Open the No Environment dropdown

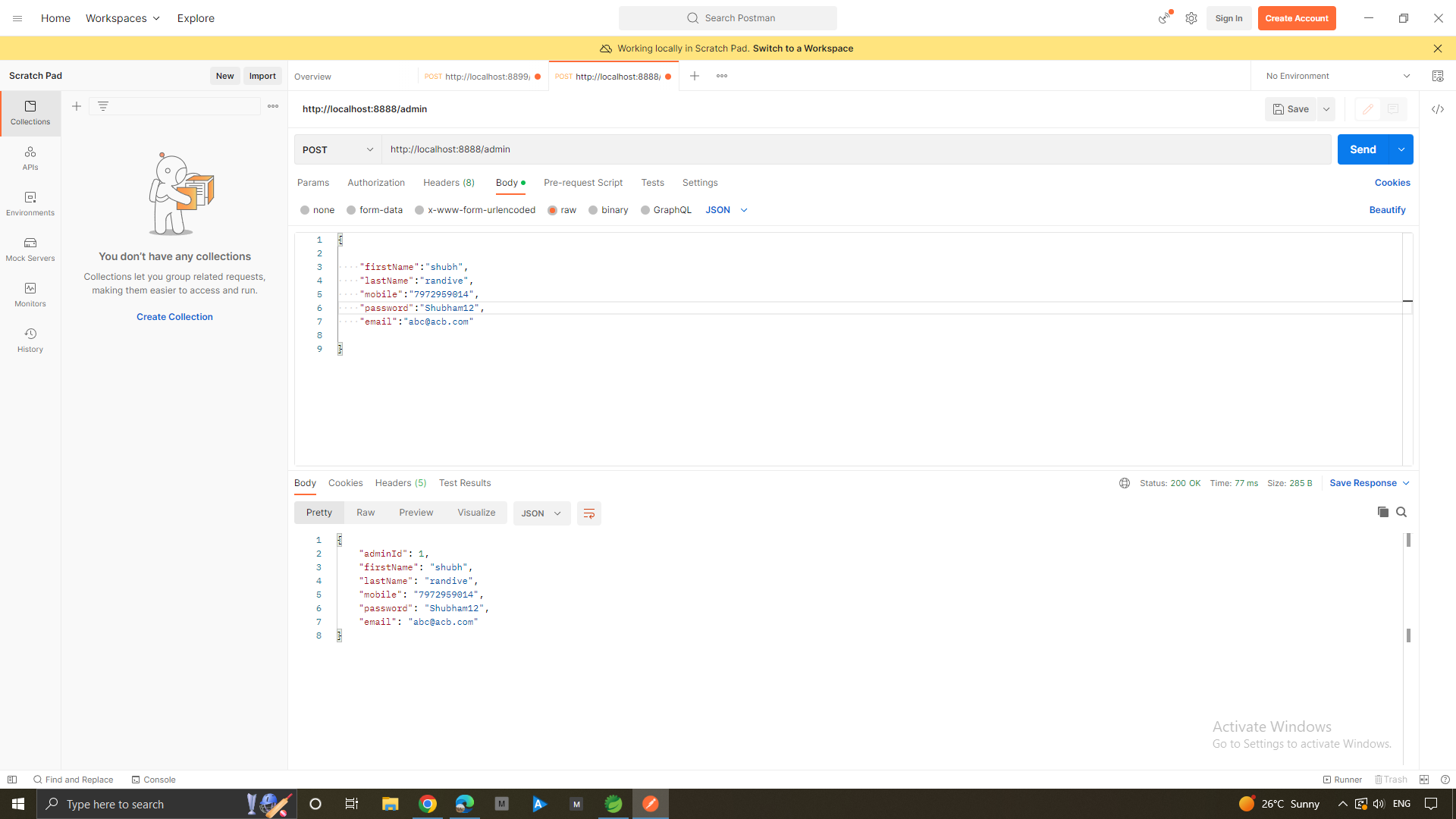pos(1337,76)
